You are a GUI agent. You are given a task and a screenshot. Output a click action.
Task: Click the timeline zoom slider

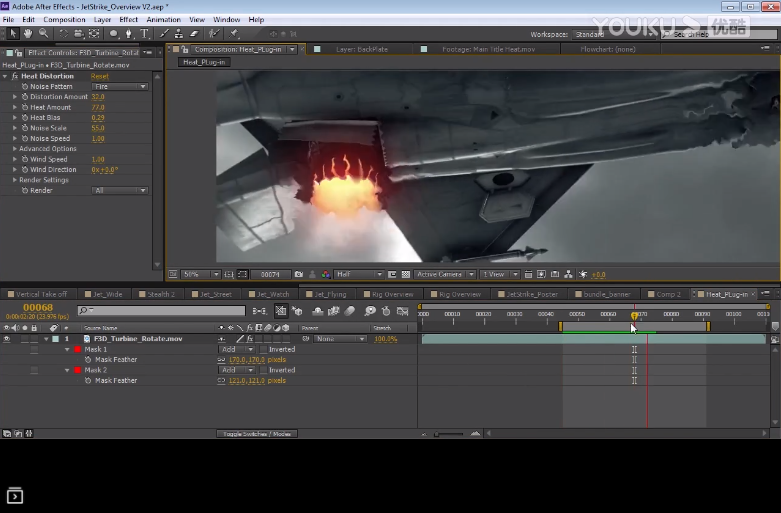tap(448, 434)
